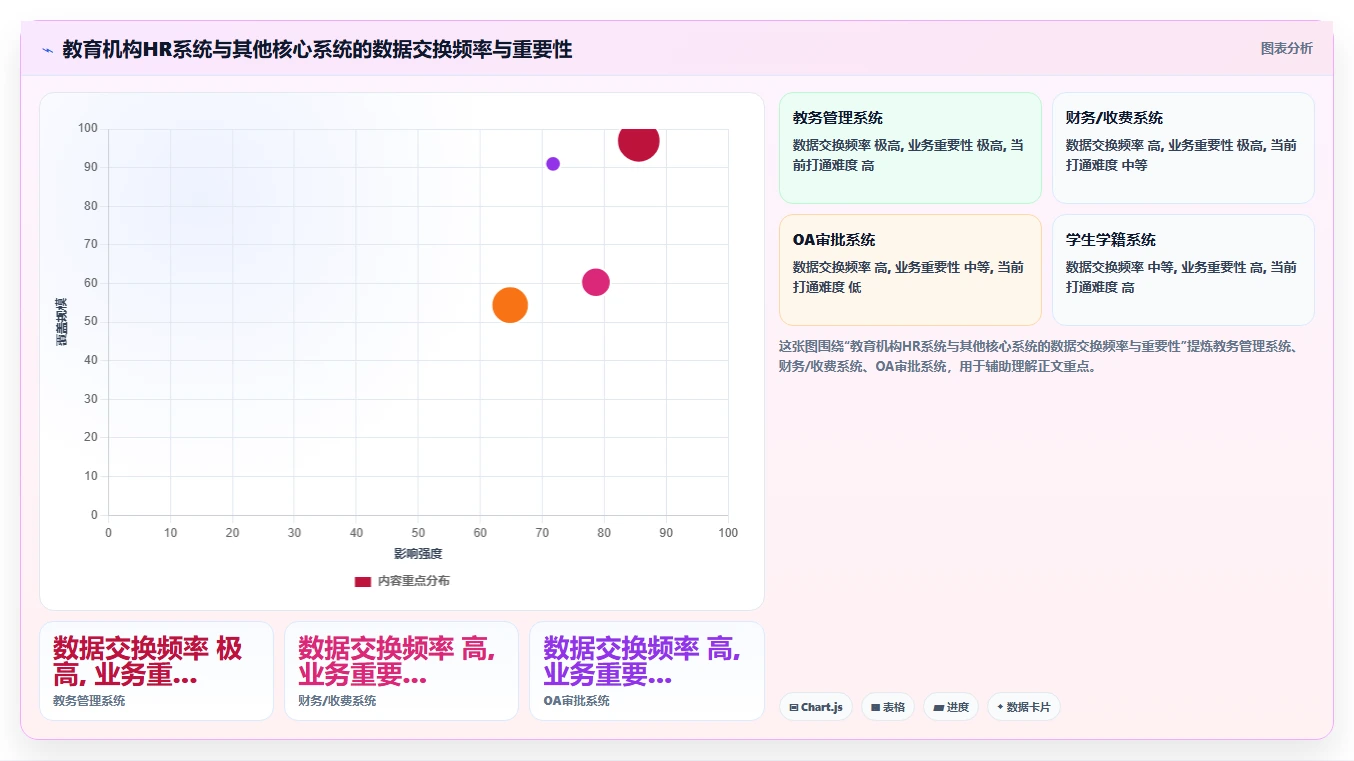This screenshot has height=761, width=1354.
Task: Select the red 教务管理系统 summary card
Action: pos(156,671)
